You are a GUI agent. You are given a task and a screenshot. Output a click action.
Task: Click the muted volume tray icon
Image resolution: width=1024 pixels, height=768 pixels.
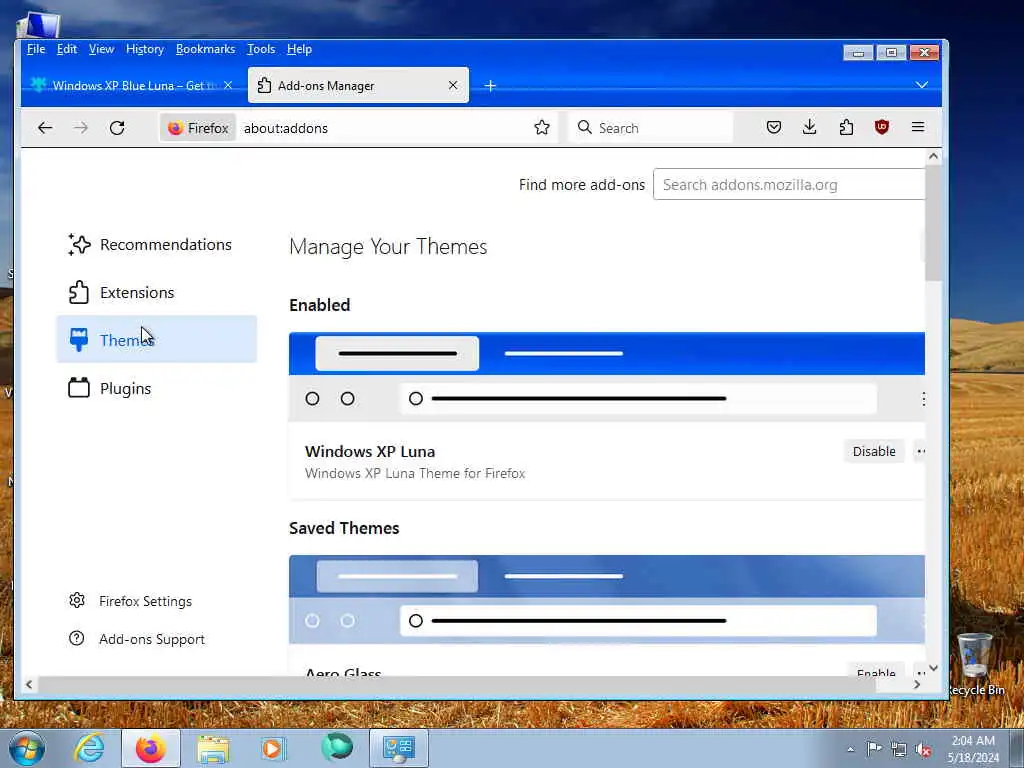[x=923, y=750]
